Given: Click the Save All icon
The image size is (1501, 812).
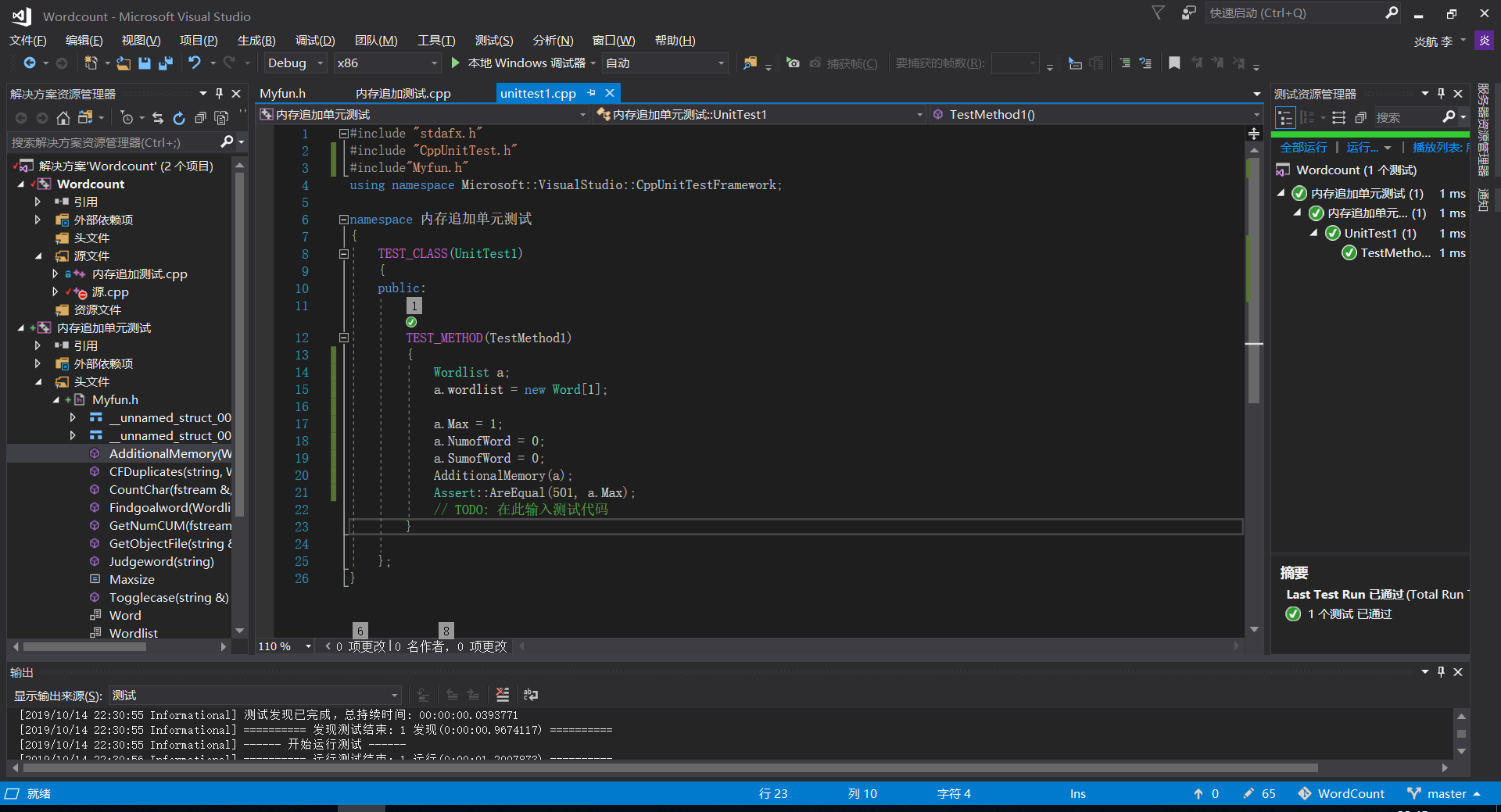Looking at the screenshot, I should tap(165, 63).
